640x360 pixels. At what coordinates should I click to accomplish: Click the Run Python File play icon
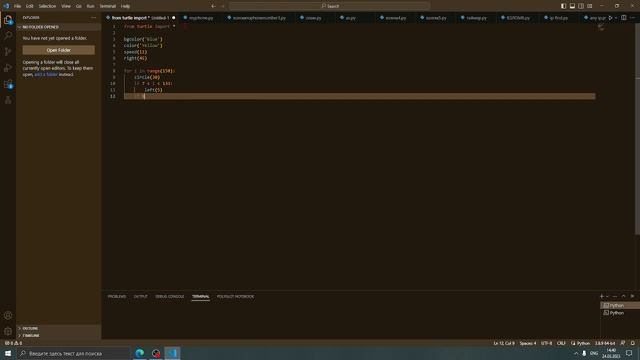tap(610, 18)
